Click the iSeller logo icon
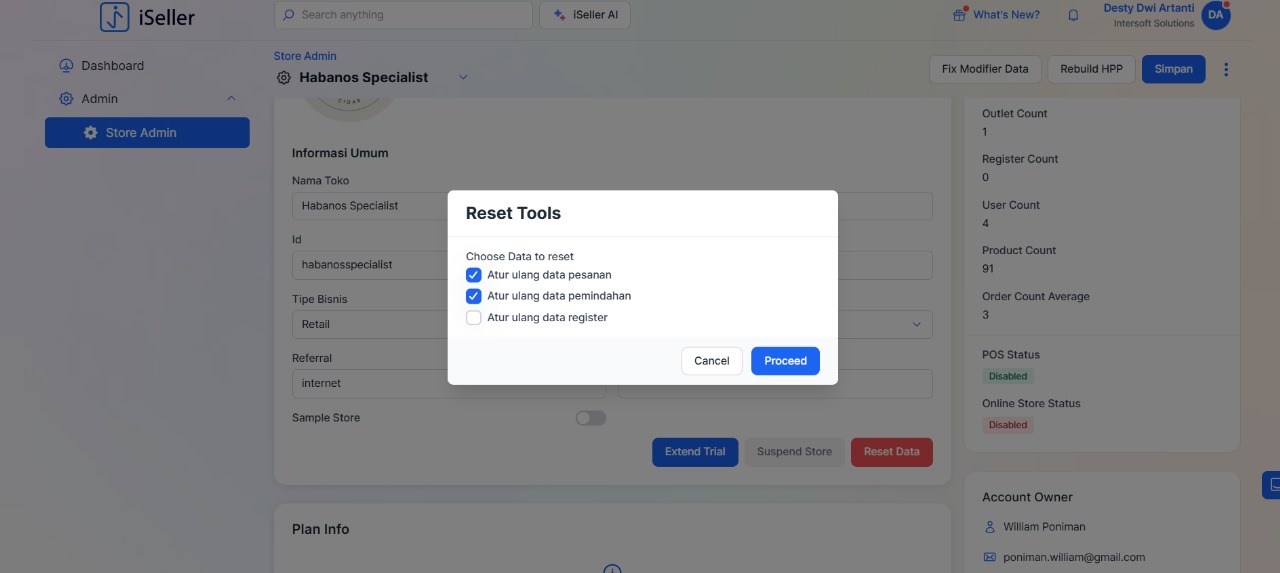 (x=115, y=16)
